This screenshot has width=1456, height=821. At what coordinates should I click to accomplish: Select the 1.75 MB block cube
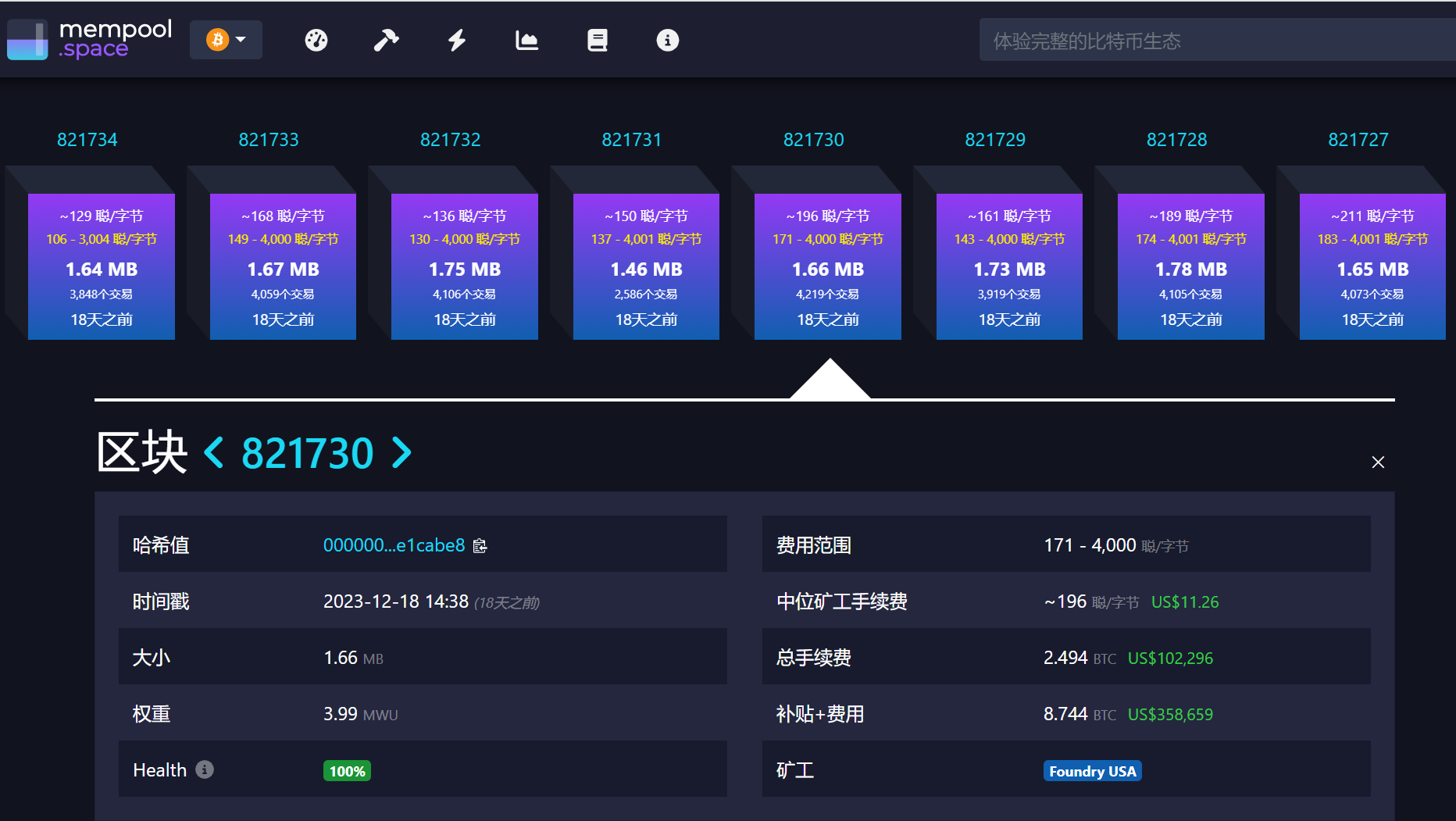(x=465, y=266)
